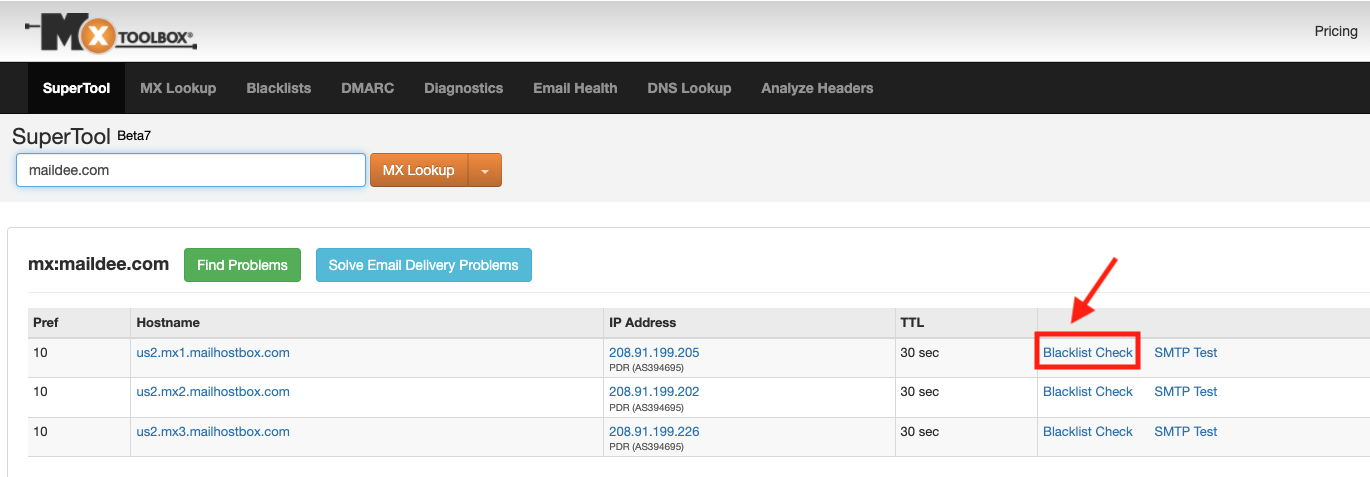Open the DNS Lookup tab
The width and height of the screenshot is (1370, 477).
pyautogui.click(x=690, y=88)
